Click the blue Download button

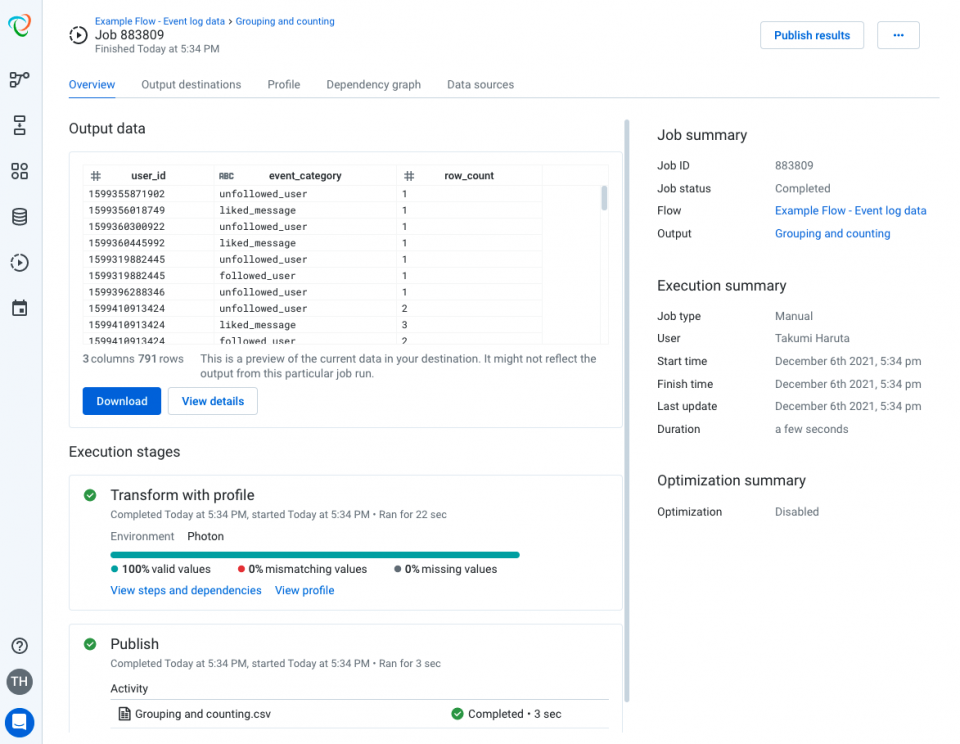pyautogui.click(x=122, y=401)
